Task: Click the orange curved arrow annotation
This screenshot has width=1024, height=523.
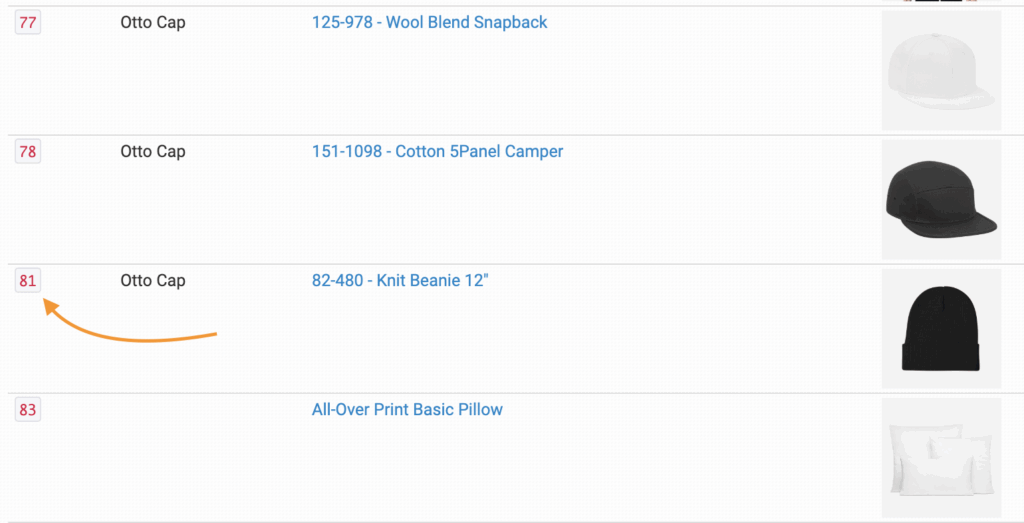Action: click(x=130, y=334)
